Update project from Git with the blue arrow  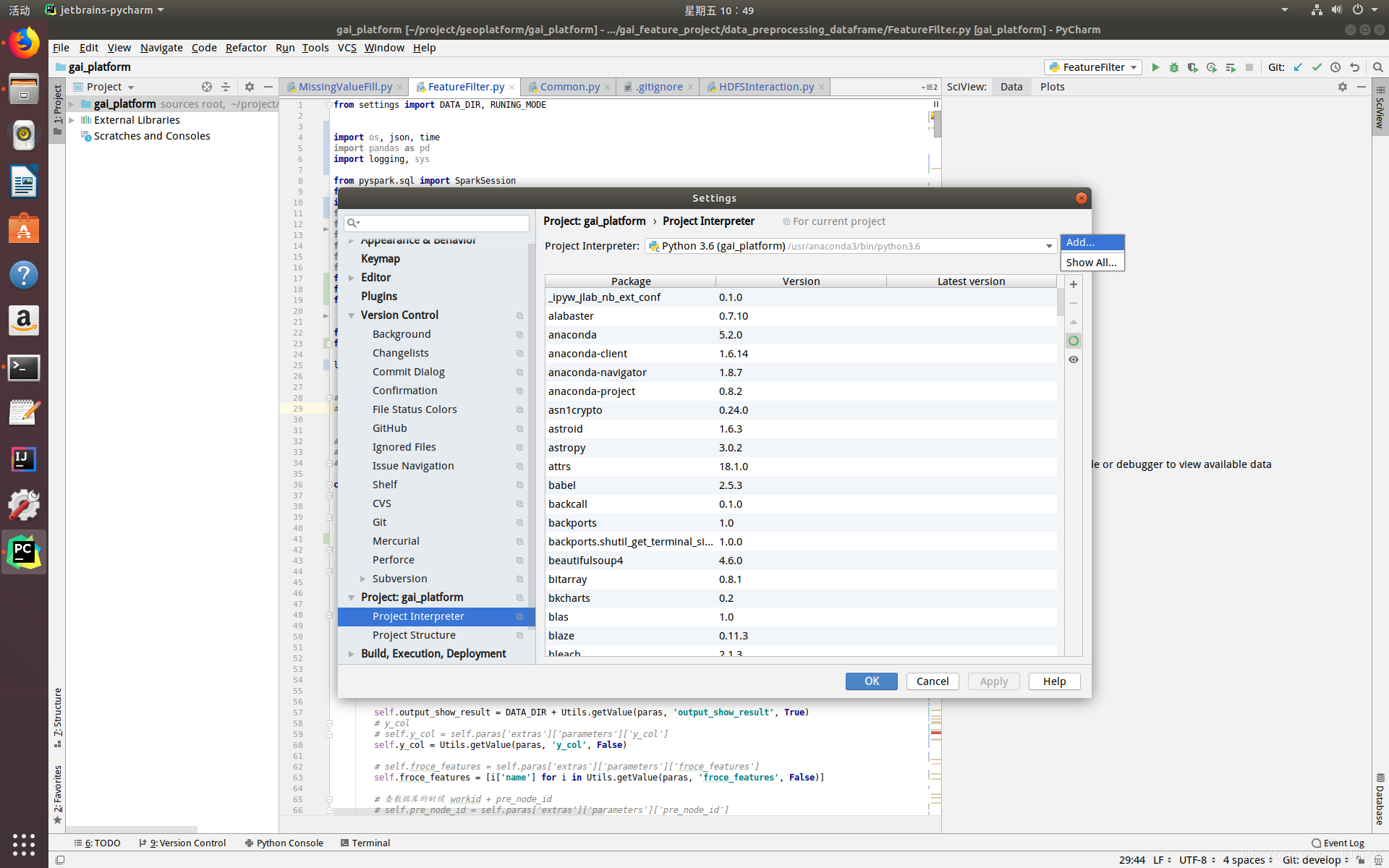pyautogui.click(x=1298, y=67)
